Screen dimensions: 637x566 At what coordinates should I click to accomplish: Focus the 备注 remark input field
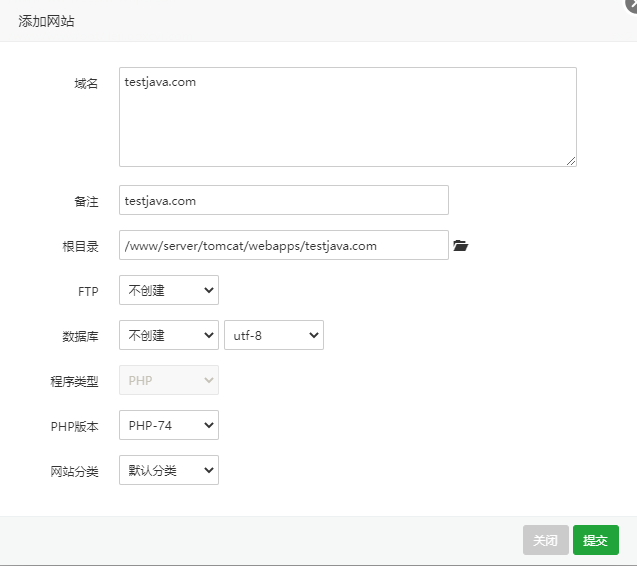[x=284, y=200]
